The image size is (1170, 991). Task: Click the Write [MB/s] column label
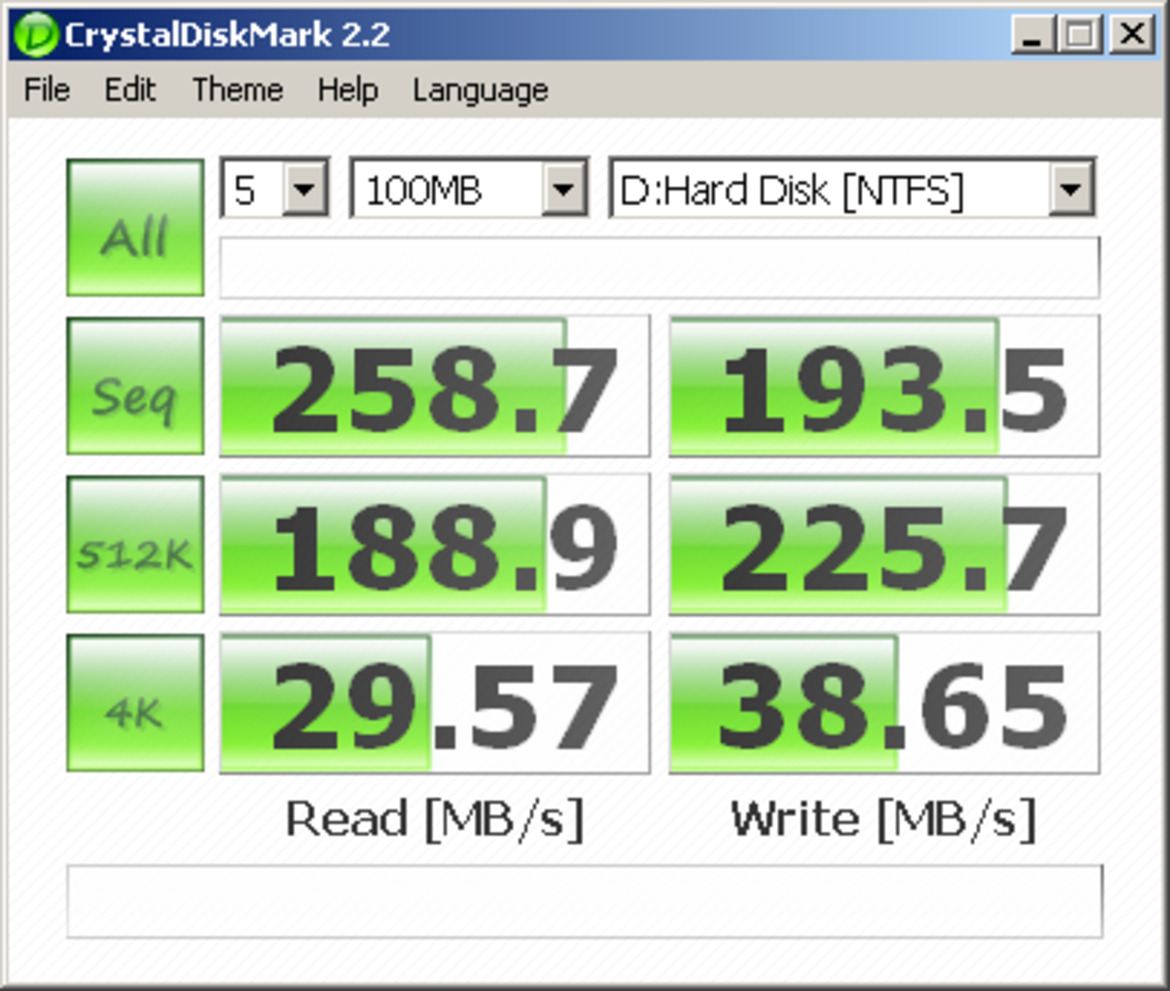[x=884, y=819]
